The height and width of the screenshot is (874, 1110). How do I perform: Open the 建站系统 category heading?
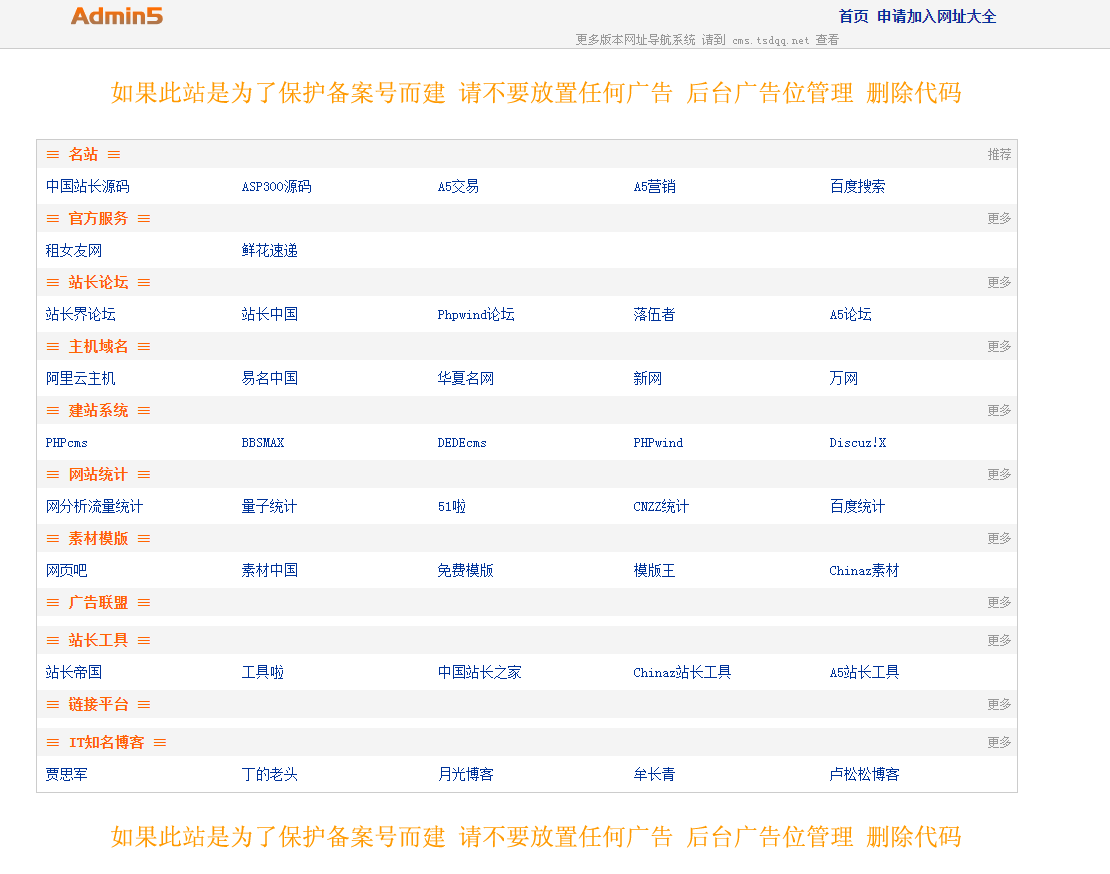click(x=98, y=410)
